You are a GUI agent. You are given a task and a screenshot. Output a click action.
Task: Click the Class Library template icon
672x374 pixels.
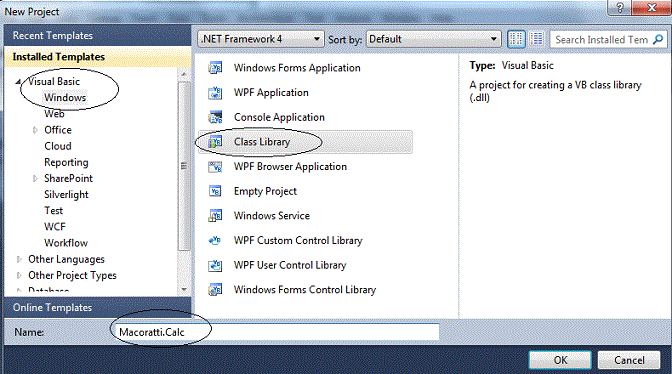pyautogui.click(x=215, y=142)
